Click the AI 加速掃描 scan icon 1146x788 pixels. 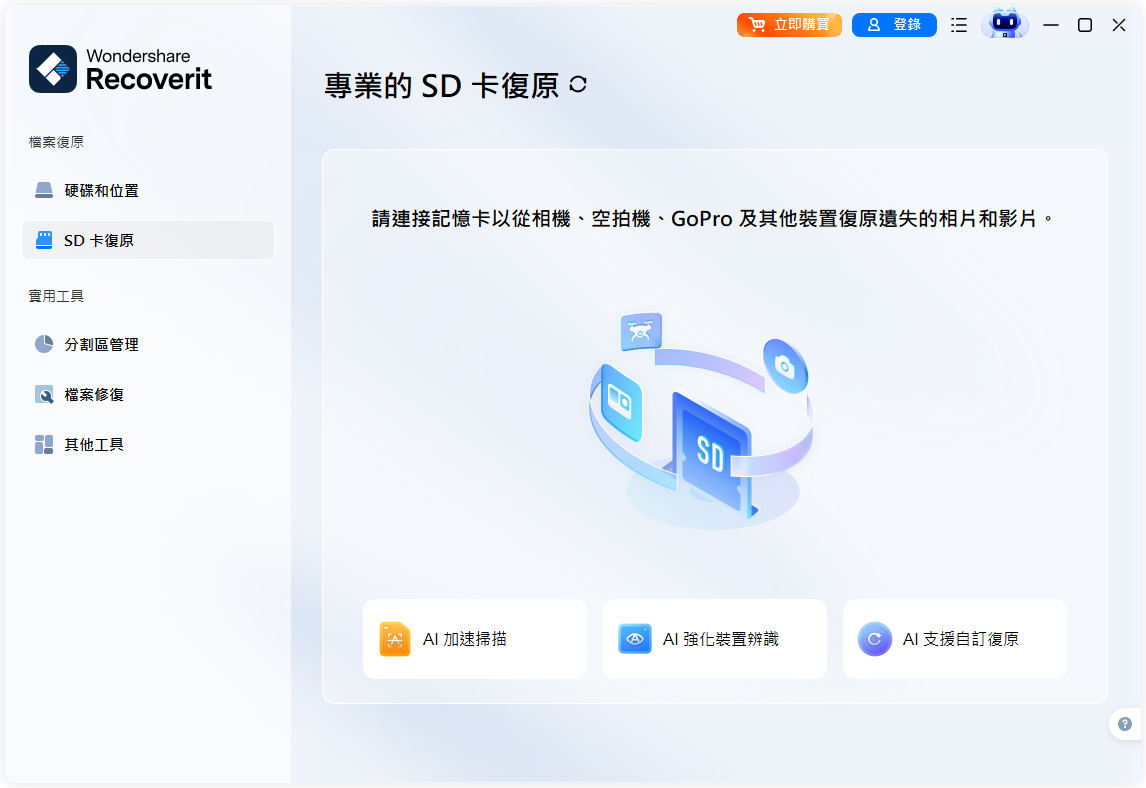point(395,639)
